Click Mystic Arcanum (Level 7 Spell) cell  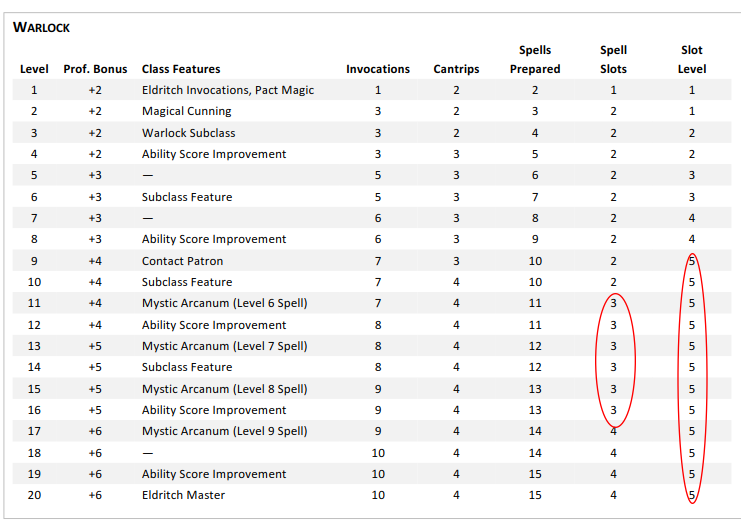click(x=224, y=346)
